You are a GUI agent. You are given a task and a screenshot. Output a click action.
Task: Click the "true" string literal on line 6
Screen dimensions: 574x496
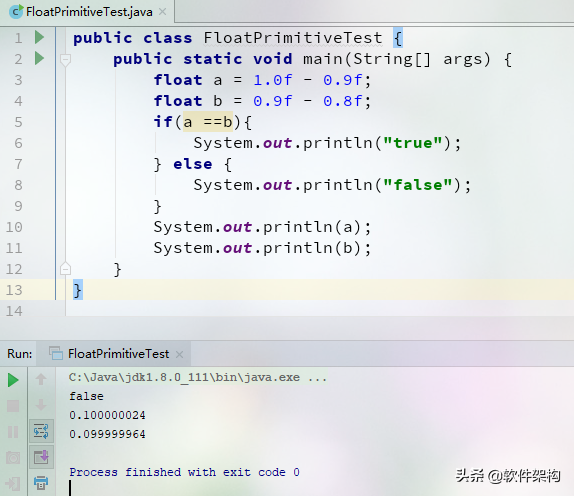click(x=413, y=143)
